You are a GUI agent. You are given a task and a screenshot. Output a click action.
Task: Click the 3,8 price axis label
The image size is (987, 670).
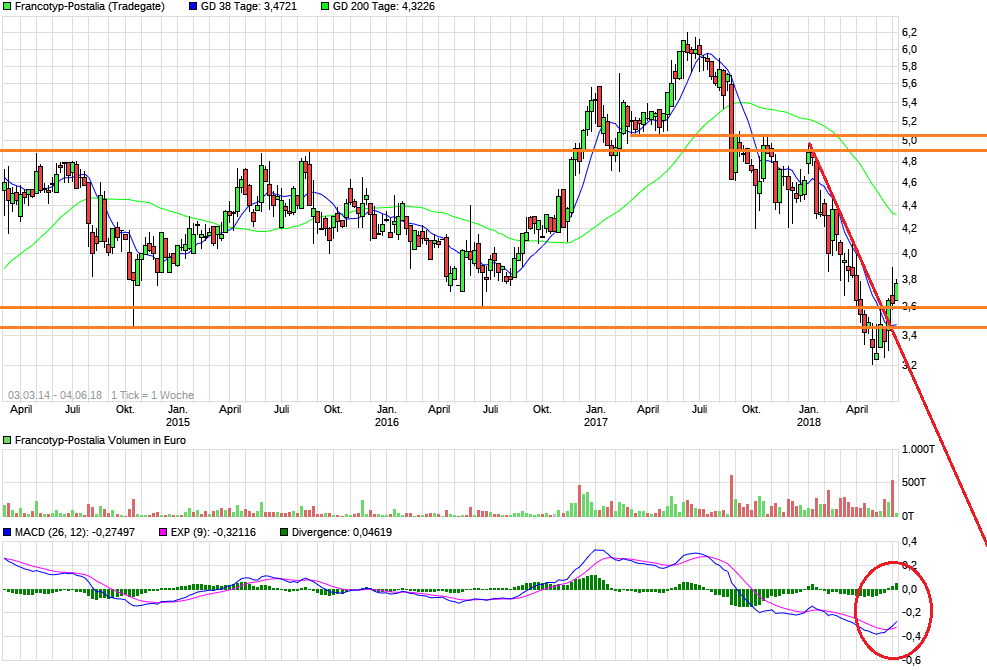click(909, 279)
